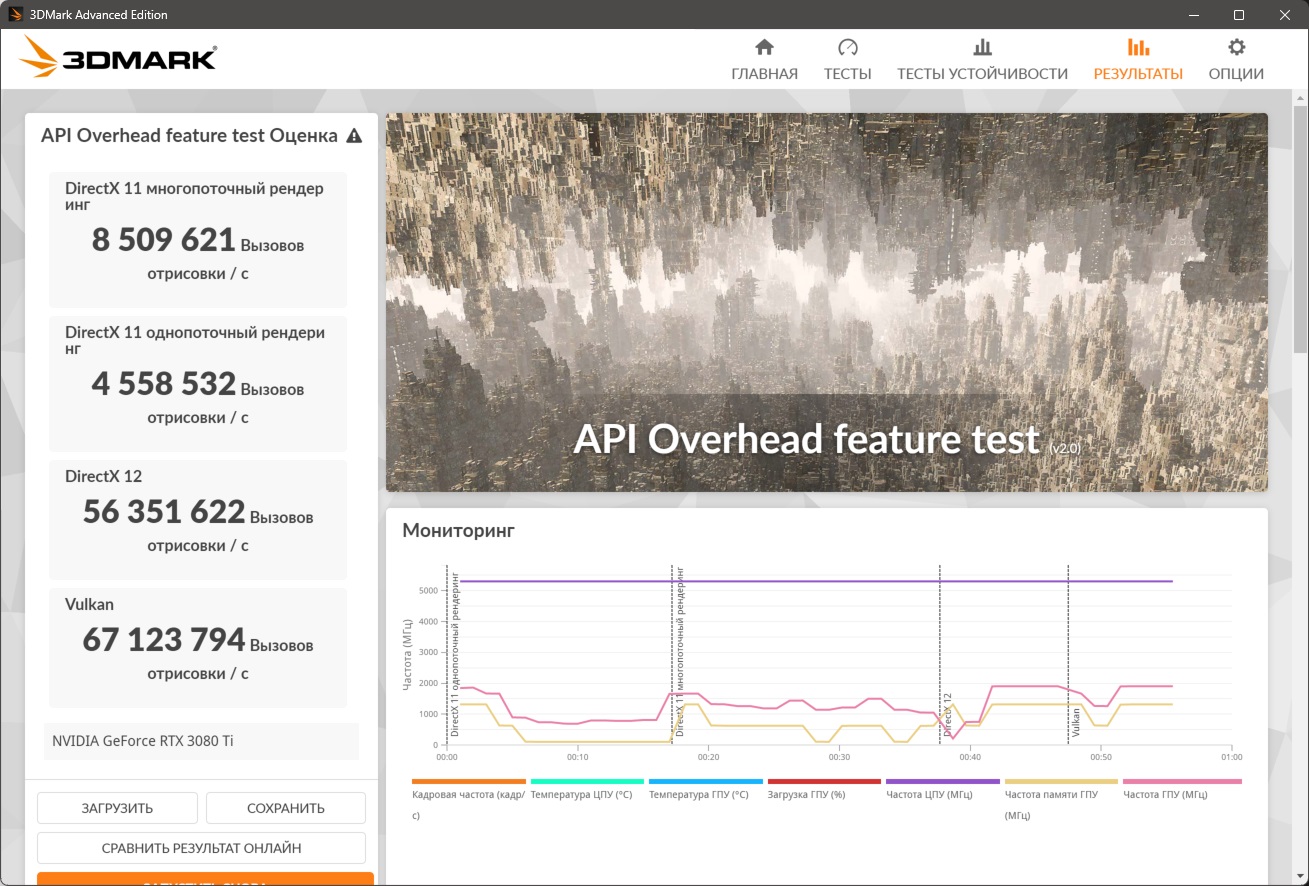
Task: Open the ОПЦИИ tab label
Action: click(1236, 74)
